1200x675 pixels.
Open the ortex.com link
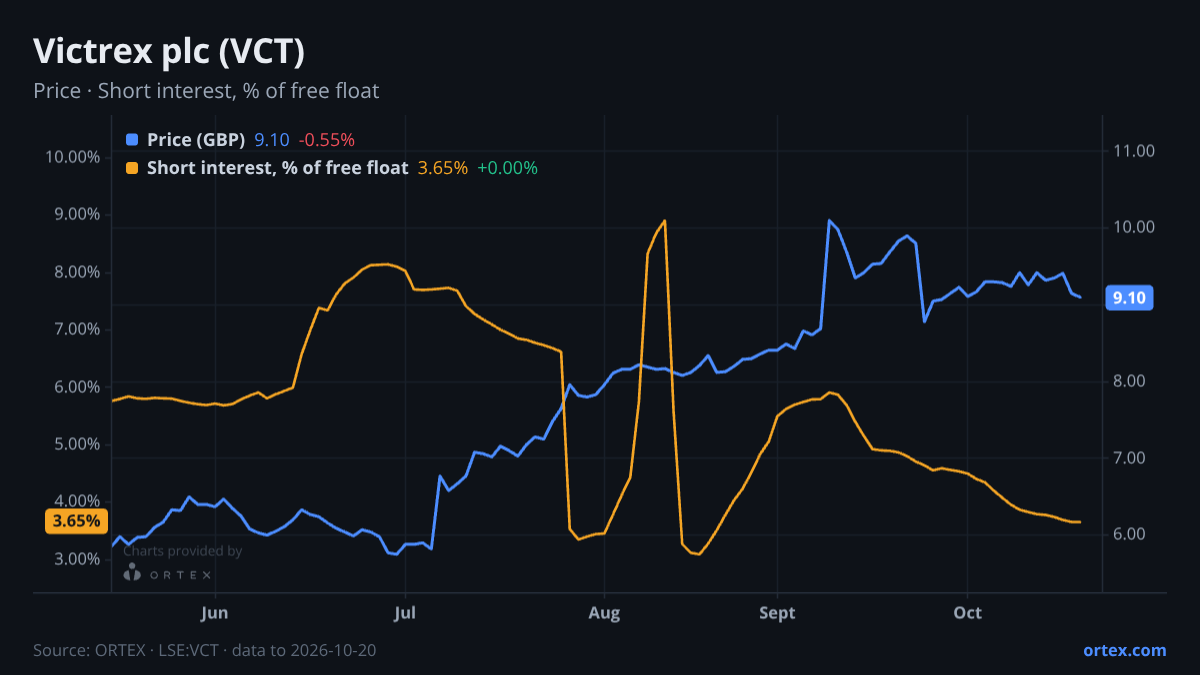[x=1124, y=650]
